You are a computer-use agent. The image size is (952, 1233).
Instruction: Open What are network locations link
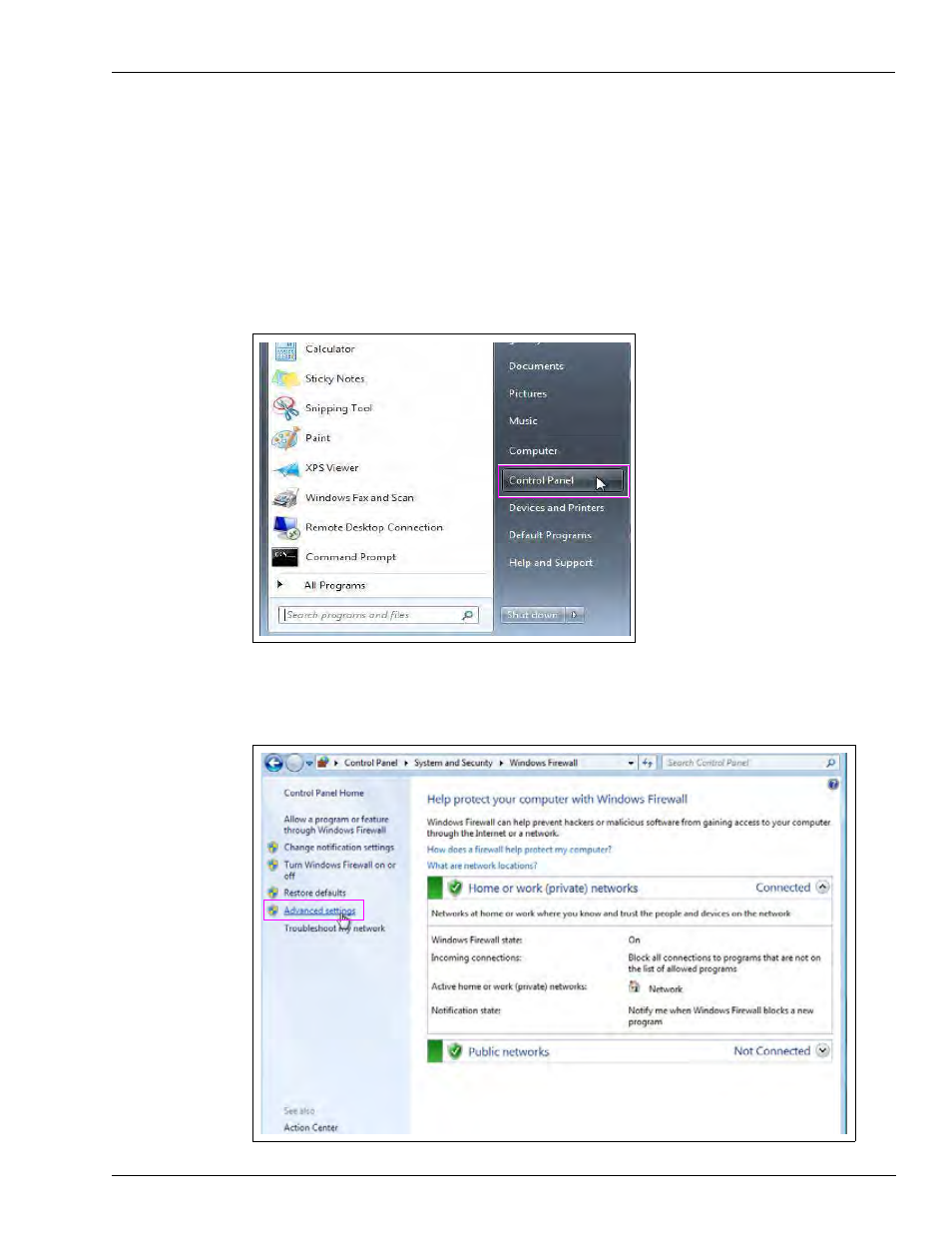pos(482,866)
